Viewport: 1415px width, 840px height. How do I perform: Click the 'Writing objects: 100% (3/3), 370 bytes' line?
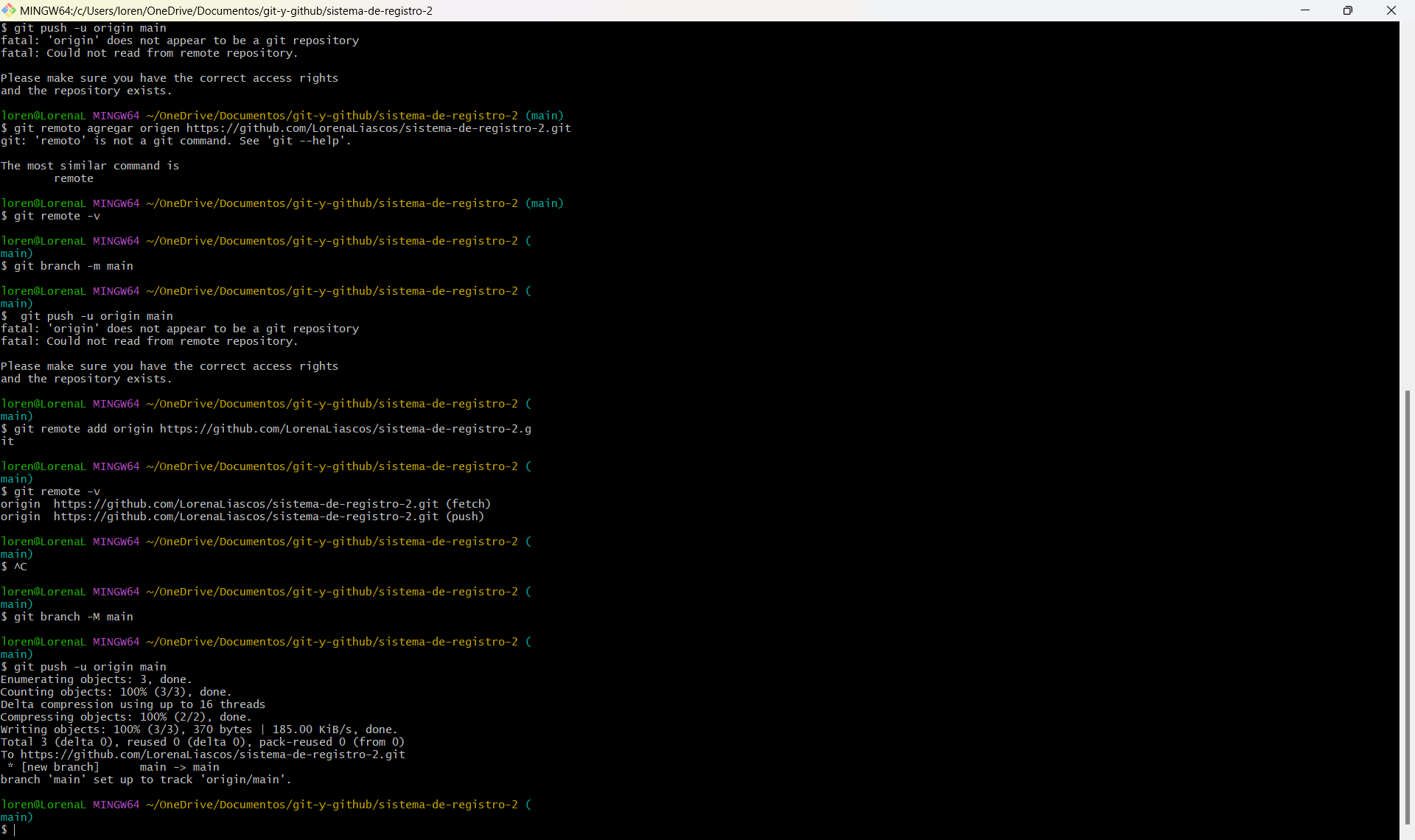[199, 729]
